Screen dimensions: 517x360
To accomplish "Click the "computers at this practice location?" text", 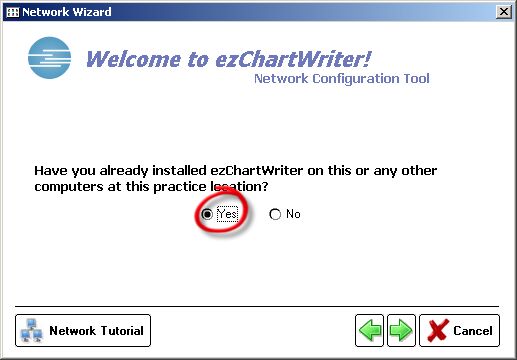I will pyautogui.click(x=151, y=187).
